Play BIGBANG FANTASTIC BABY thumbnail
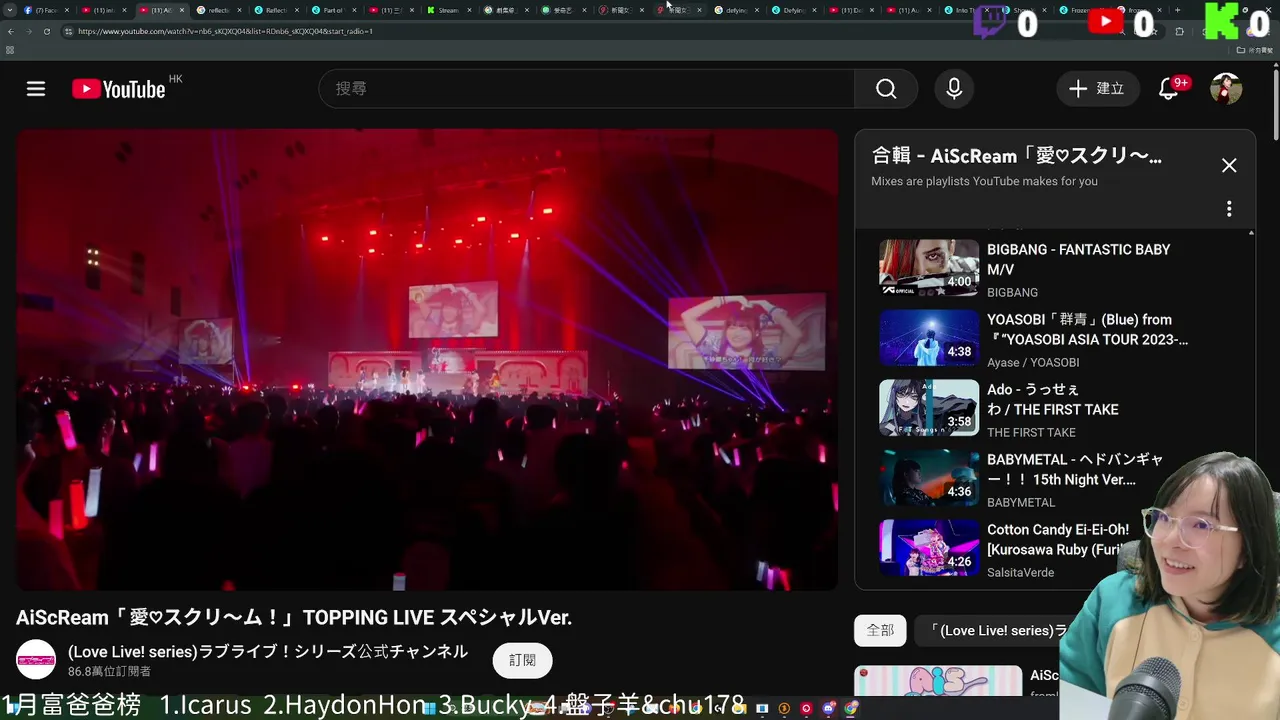 click(x=929, y=268)
